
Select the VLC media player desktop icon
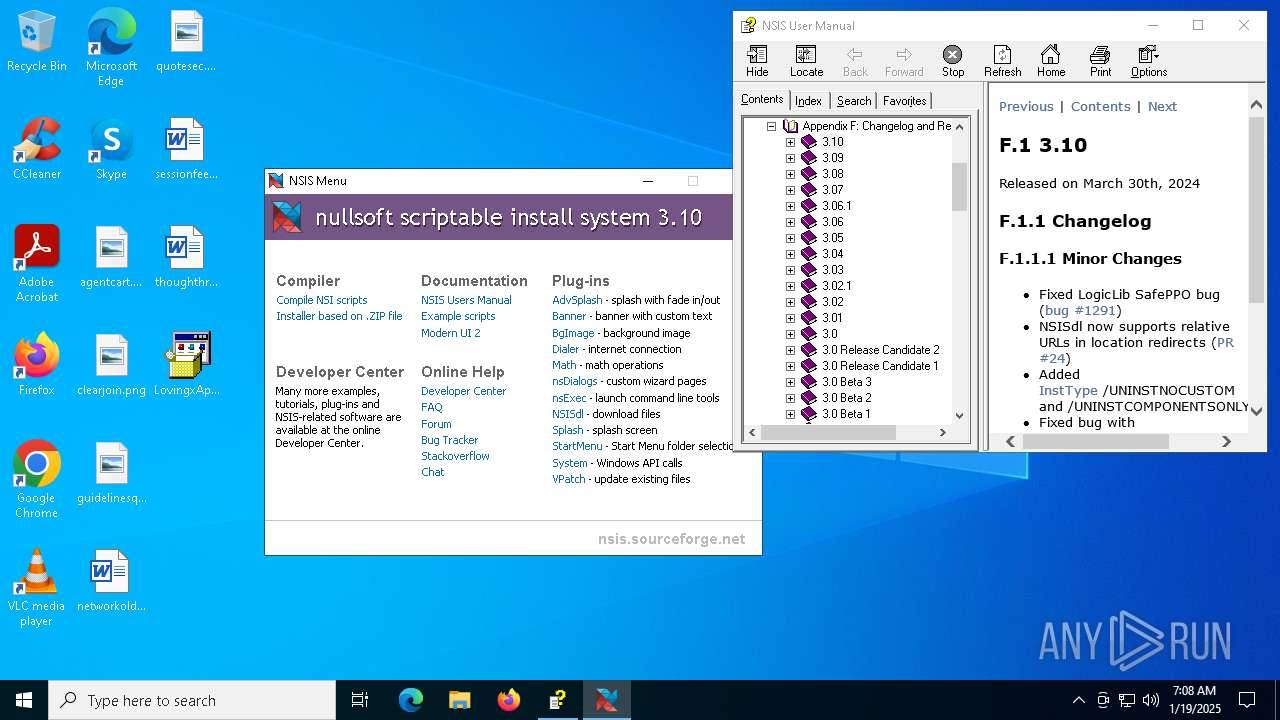37,588
